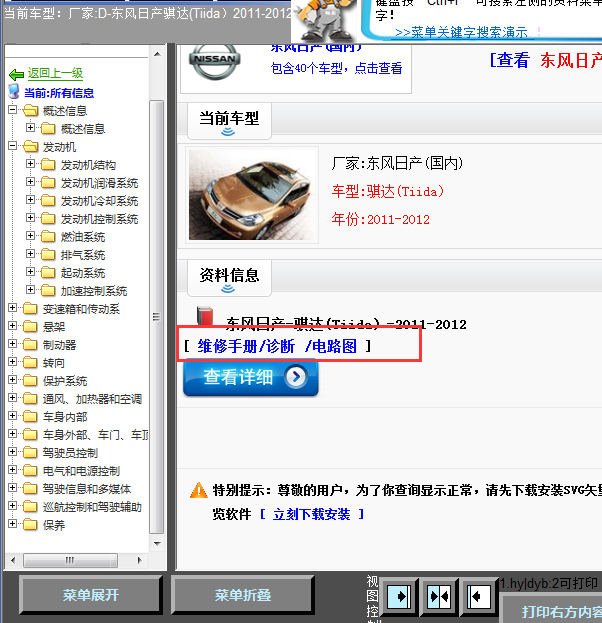602x623 pixels.
Task: Click the 厂家:东风日产(国内) text
Action: 397,163
